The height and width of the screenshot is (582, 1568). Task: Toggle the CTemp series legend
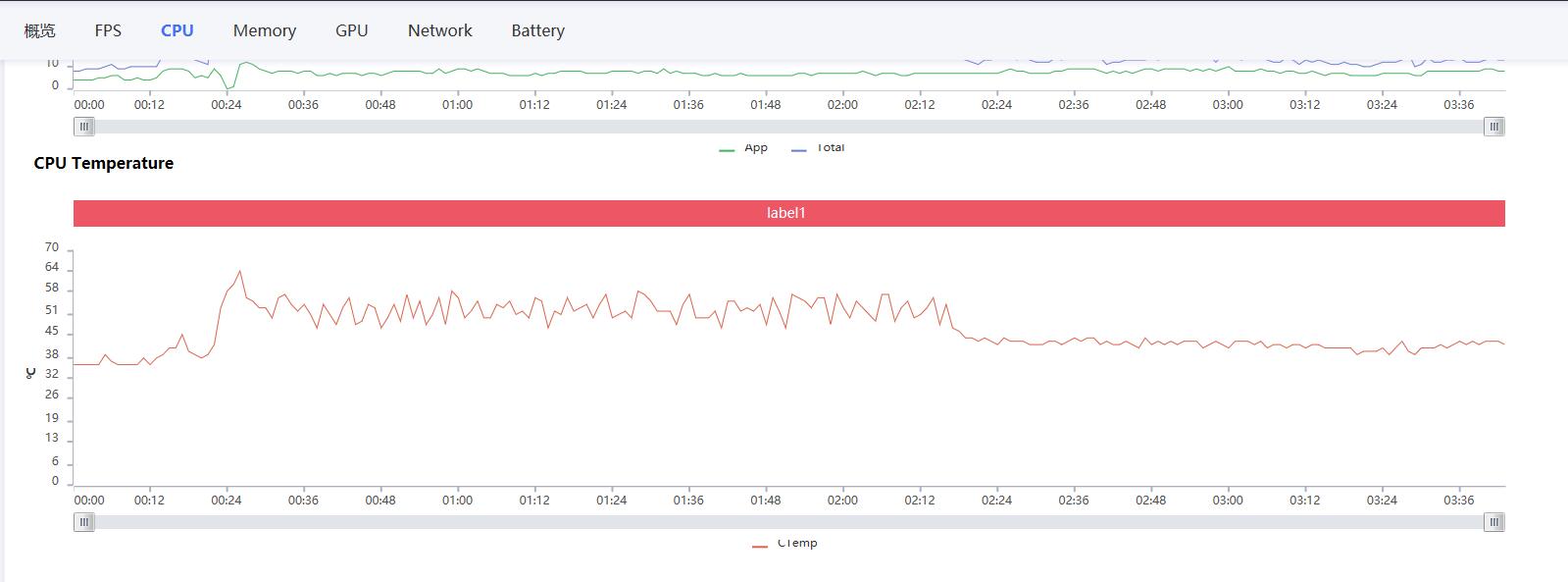coord(784,544)
